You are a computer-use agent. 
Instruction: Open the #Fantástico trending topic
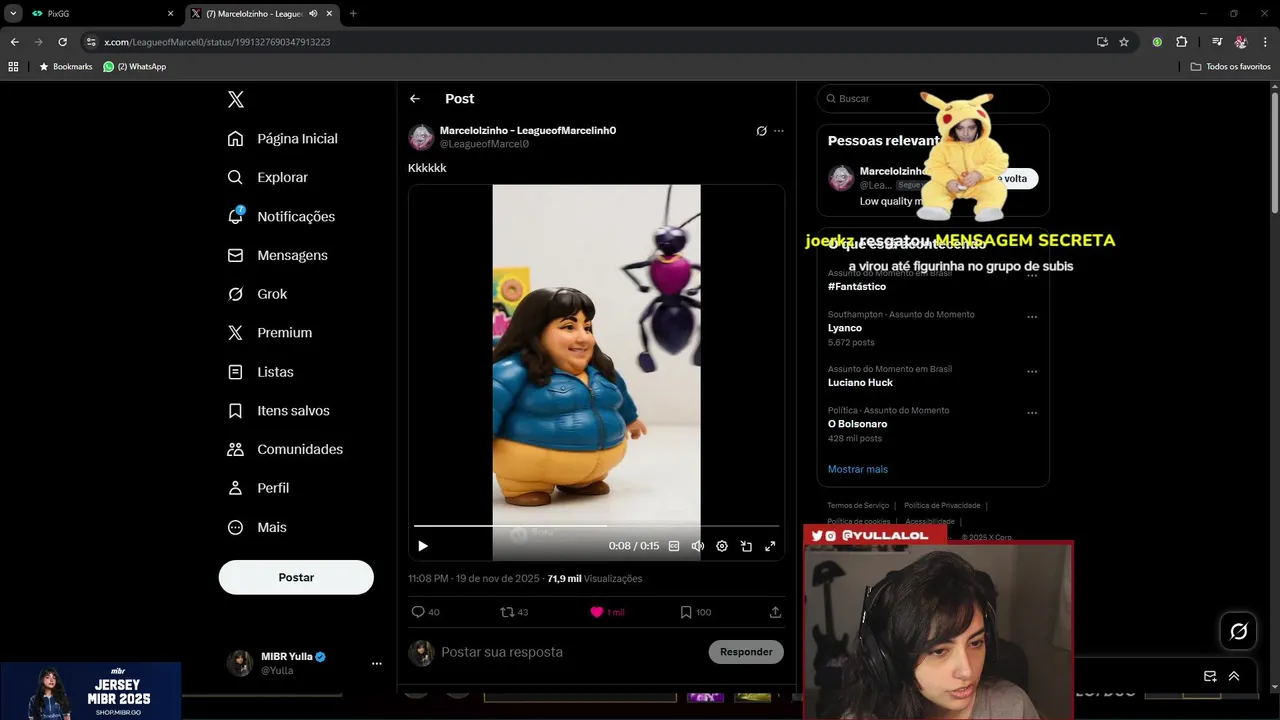pyautogui.click(x=857, y=287)
